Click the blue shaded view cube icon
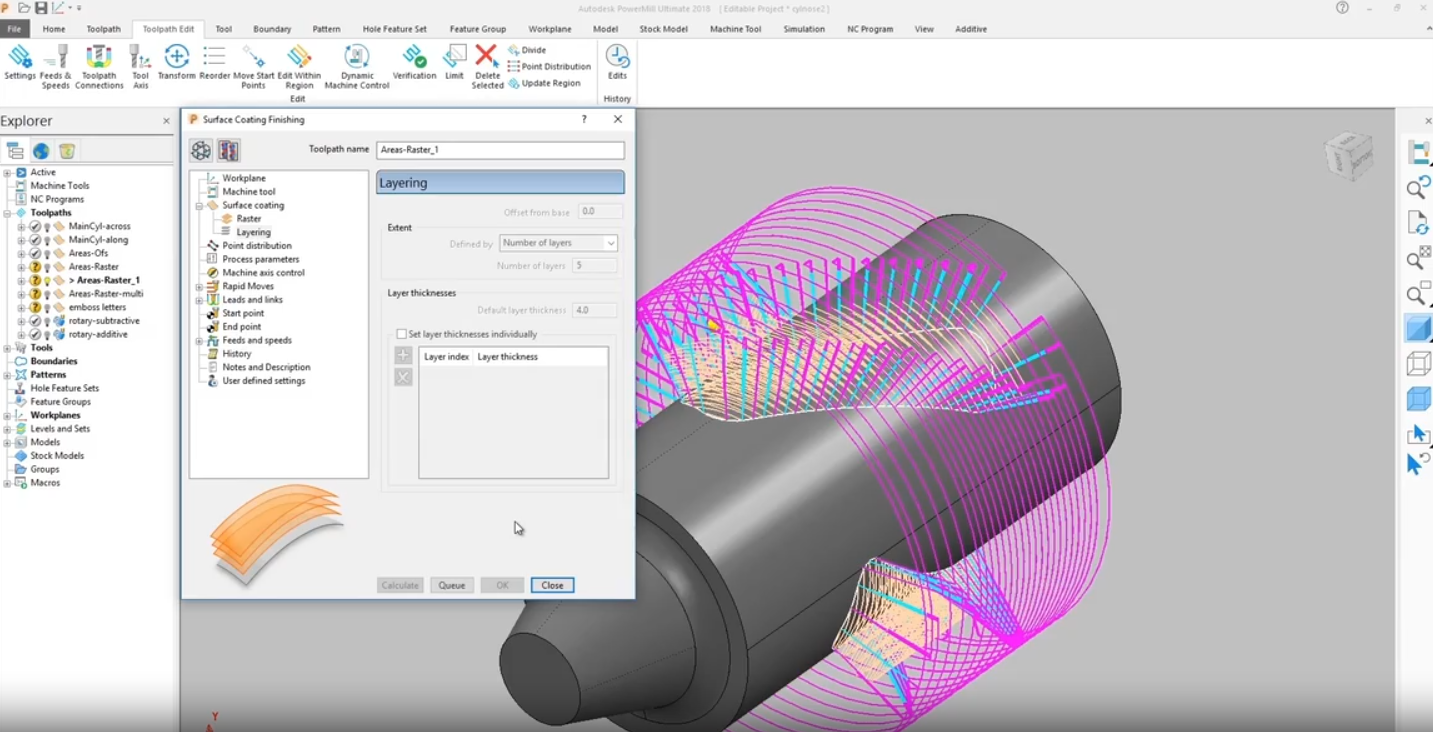Screen dimensions: 1433x732 click(1418, 328)
